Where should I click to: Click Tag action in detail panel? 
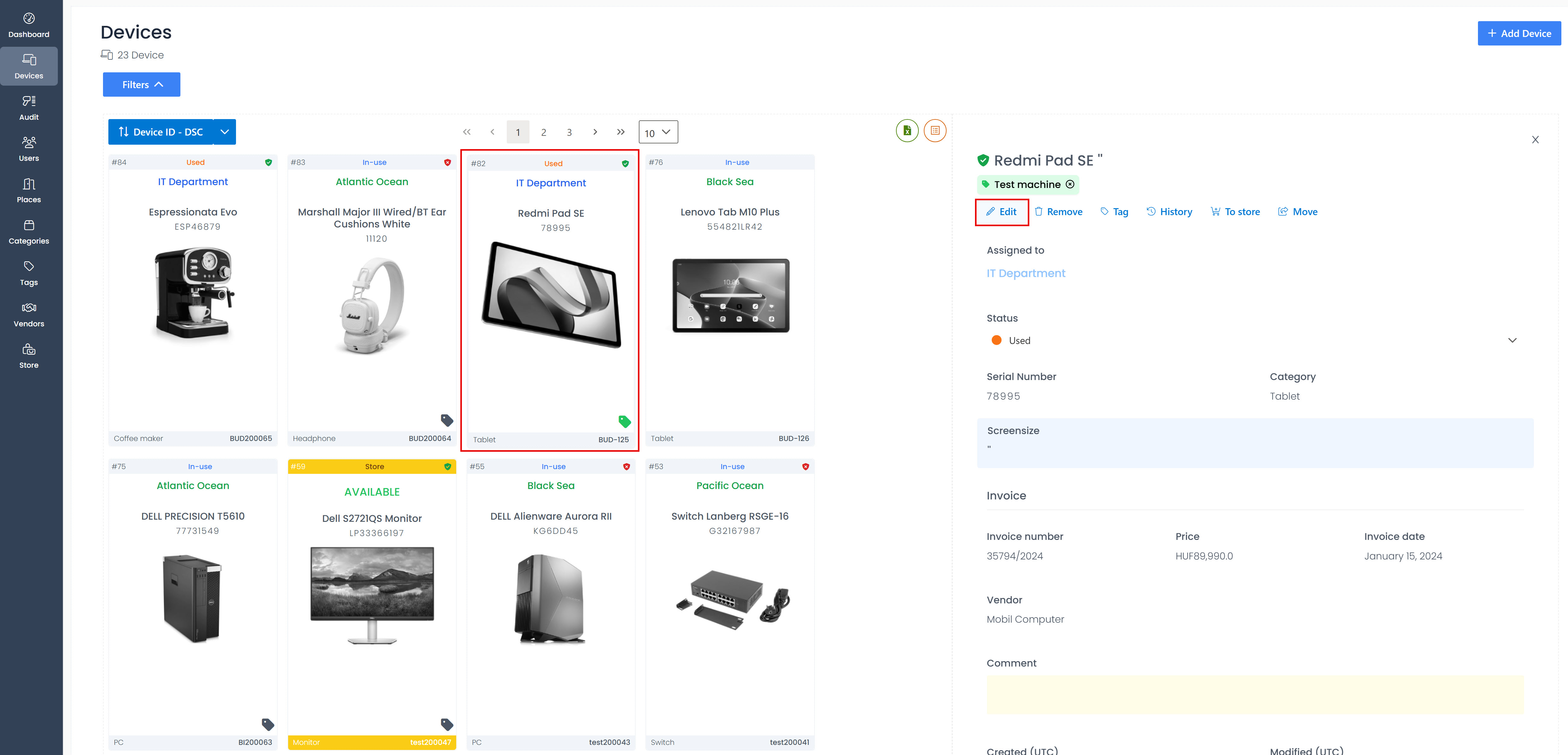click(1114, 212)
